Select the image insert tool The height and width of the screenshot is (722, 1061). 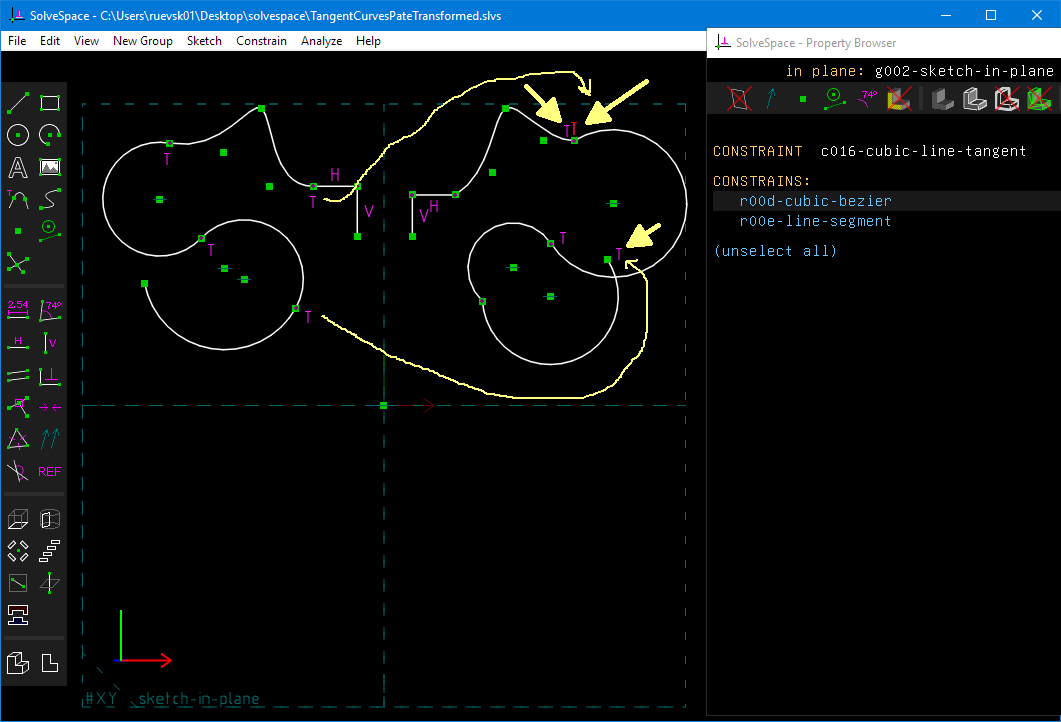(49, 166)
